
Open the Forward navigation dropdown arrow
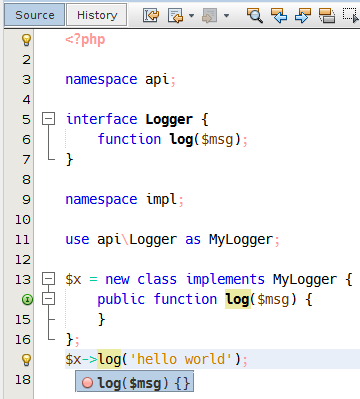(x=226, y=15)
